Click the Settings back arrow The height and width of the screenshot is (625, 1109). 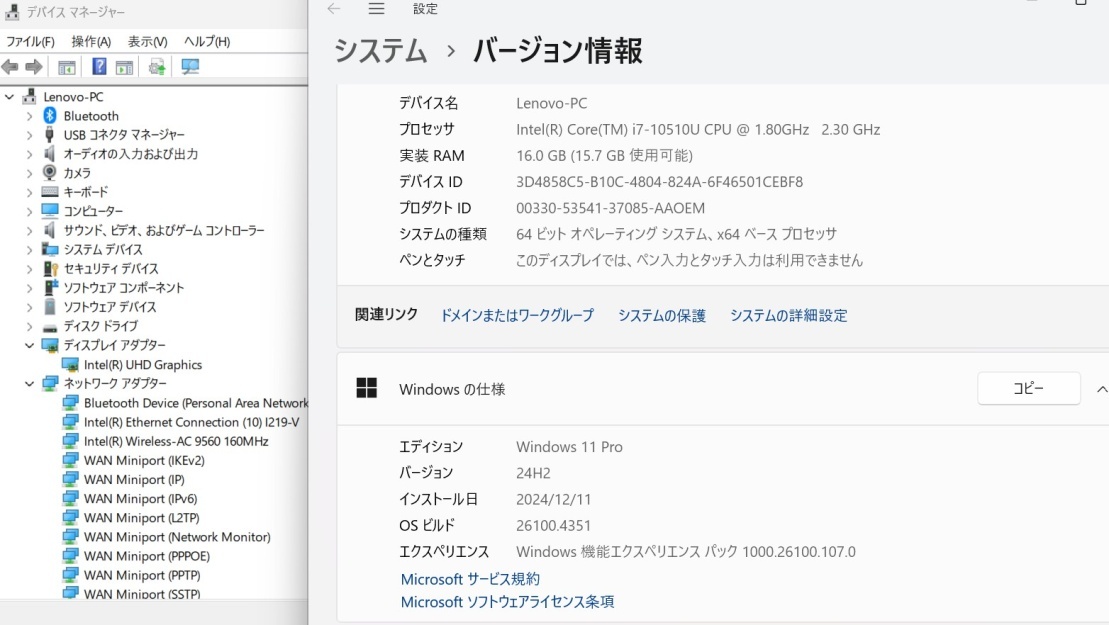334,8
